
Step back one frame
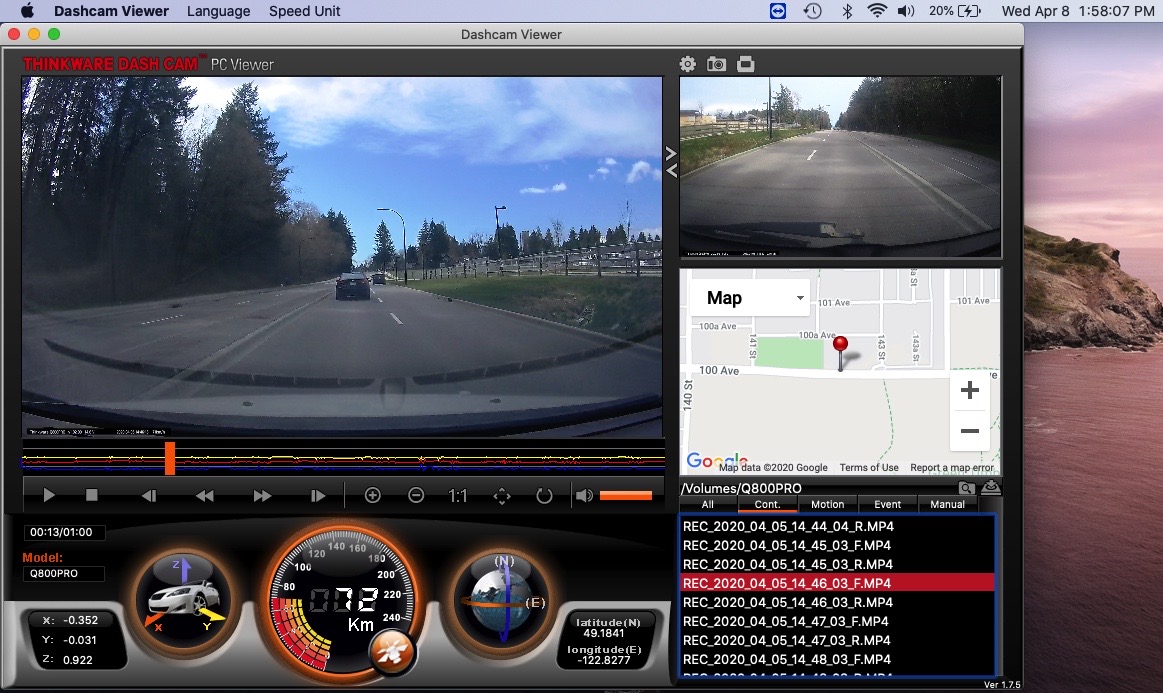[149, 496]
